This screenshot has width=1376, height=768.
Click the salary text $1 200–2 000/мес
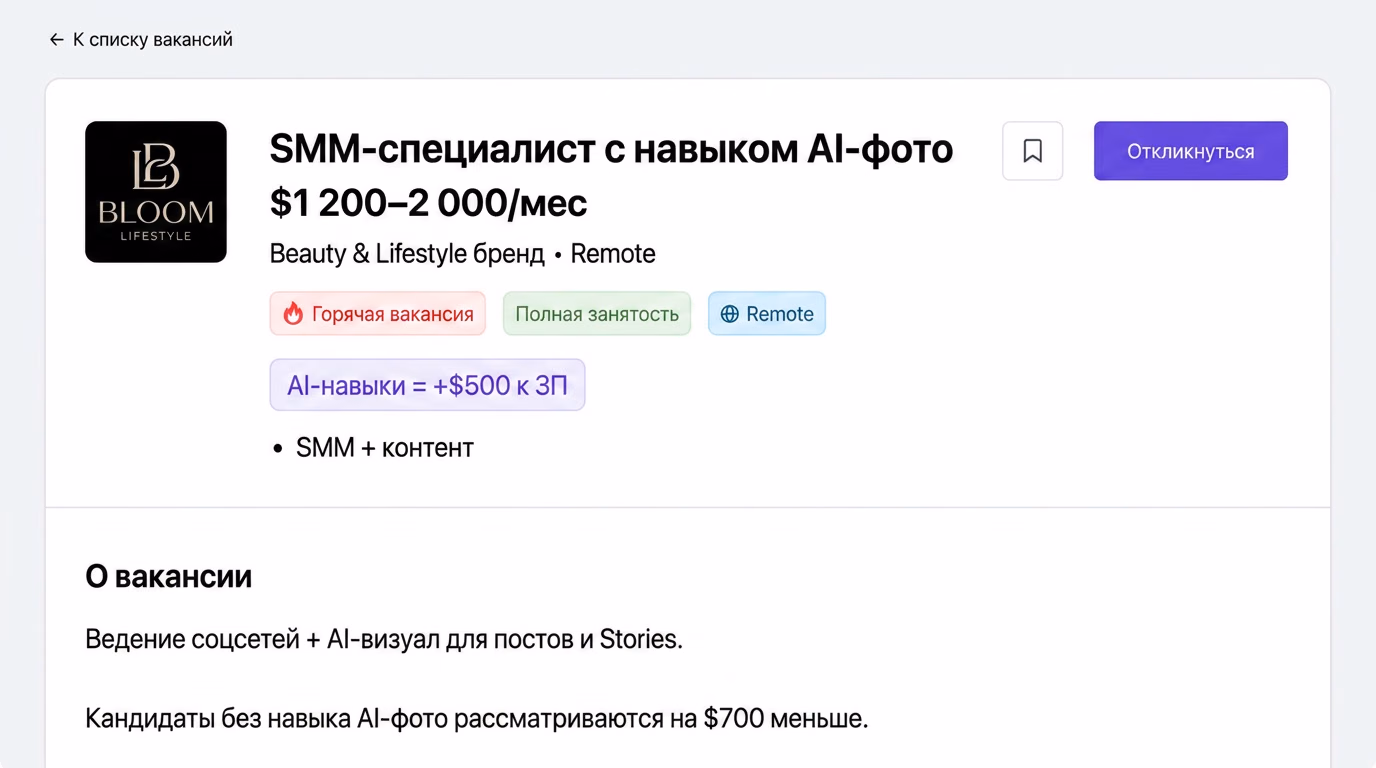point(429,203)
